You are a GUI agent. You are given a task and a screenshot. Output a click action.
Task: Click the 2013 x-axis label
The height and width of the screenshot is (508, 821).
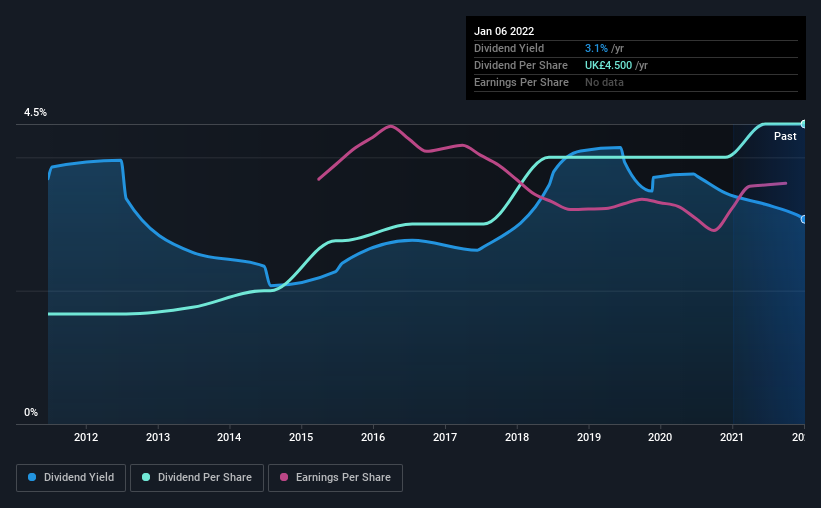pyautogui.click(x=158, y=437)
